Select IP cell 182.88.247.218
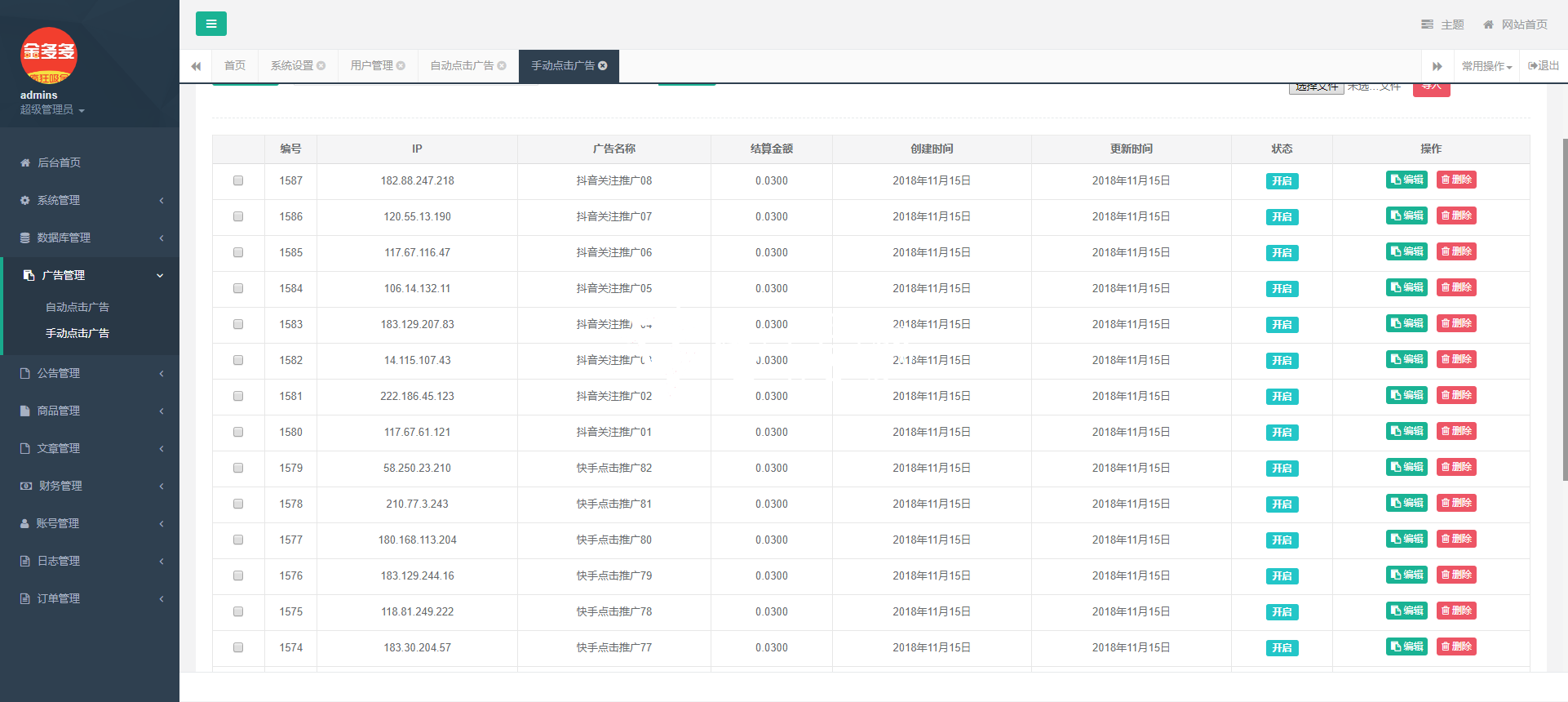 point(417,180)
